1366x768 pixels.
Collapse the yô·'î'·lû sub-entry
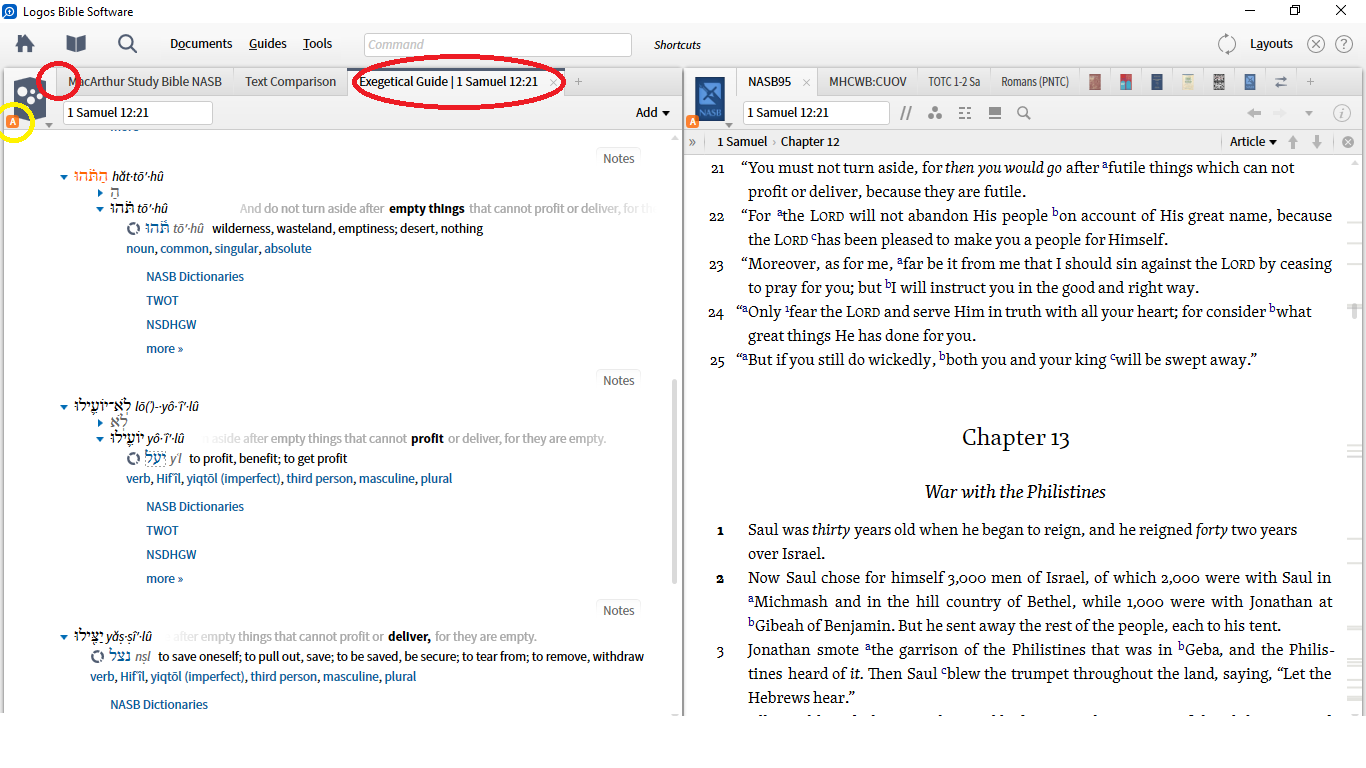click(x=101, y=439)
